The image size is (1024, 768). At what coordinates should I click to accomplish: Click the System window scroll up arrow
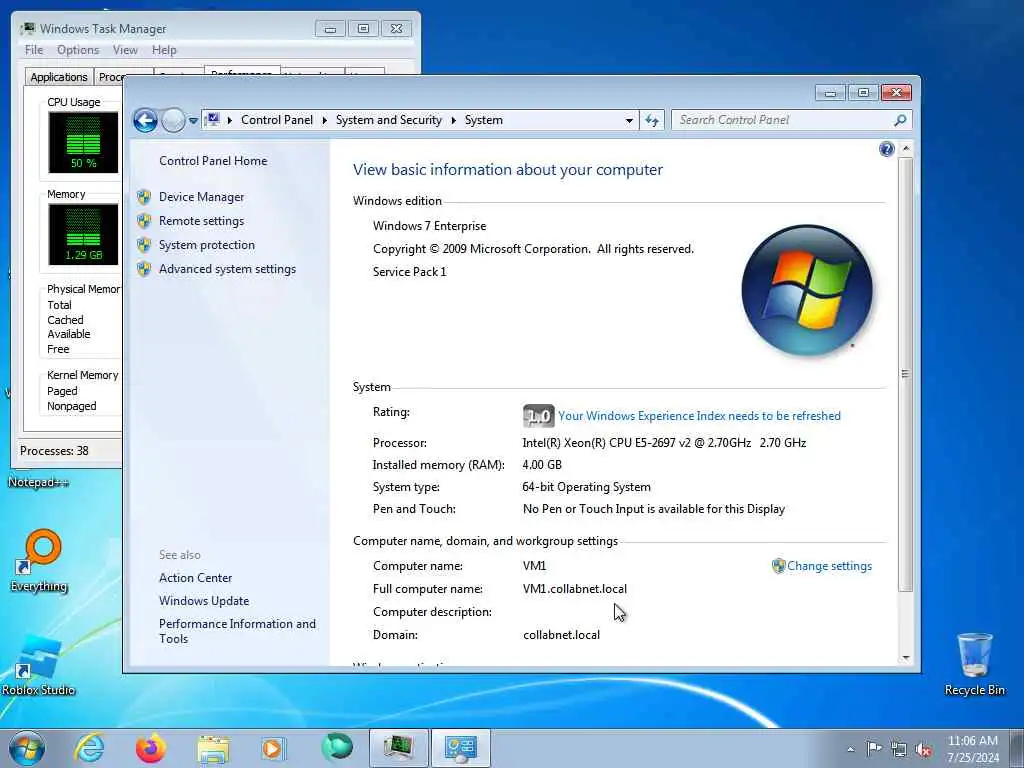point(906,149)
